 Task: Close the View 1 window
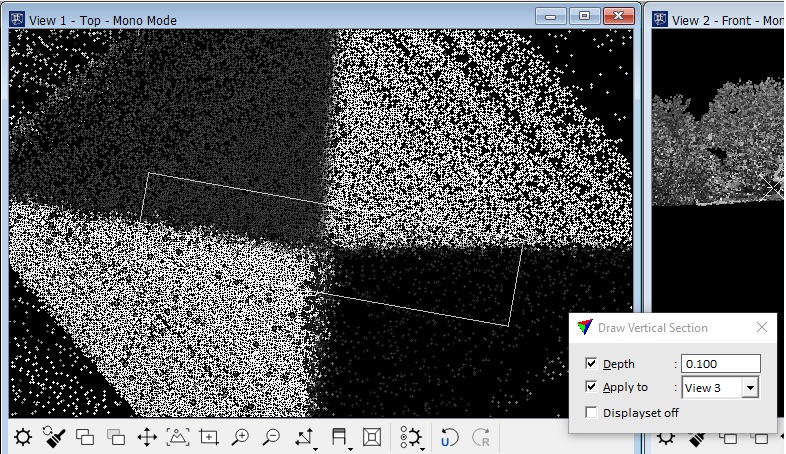619,17
